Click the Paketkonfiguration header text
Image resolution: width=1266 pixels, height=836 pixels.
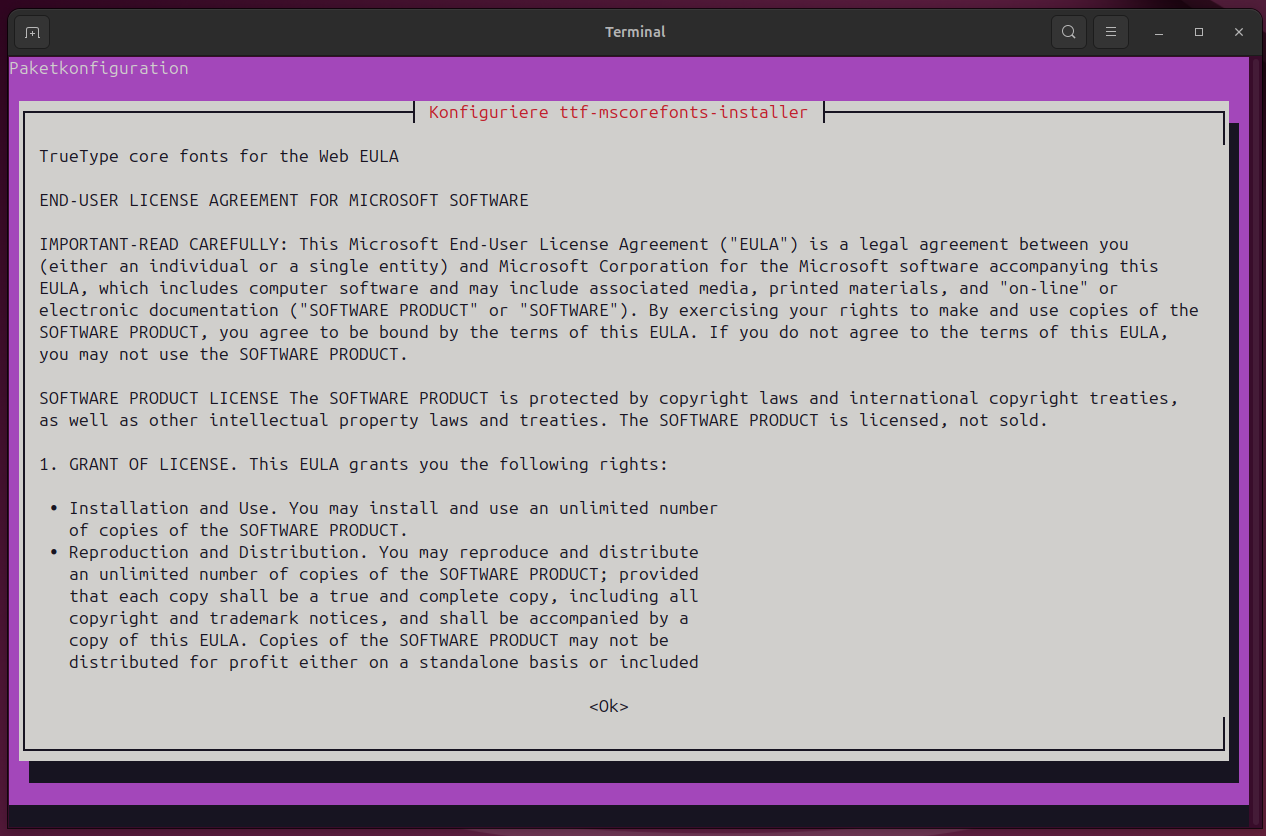(99, 69)
